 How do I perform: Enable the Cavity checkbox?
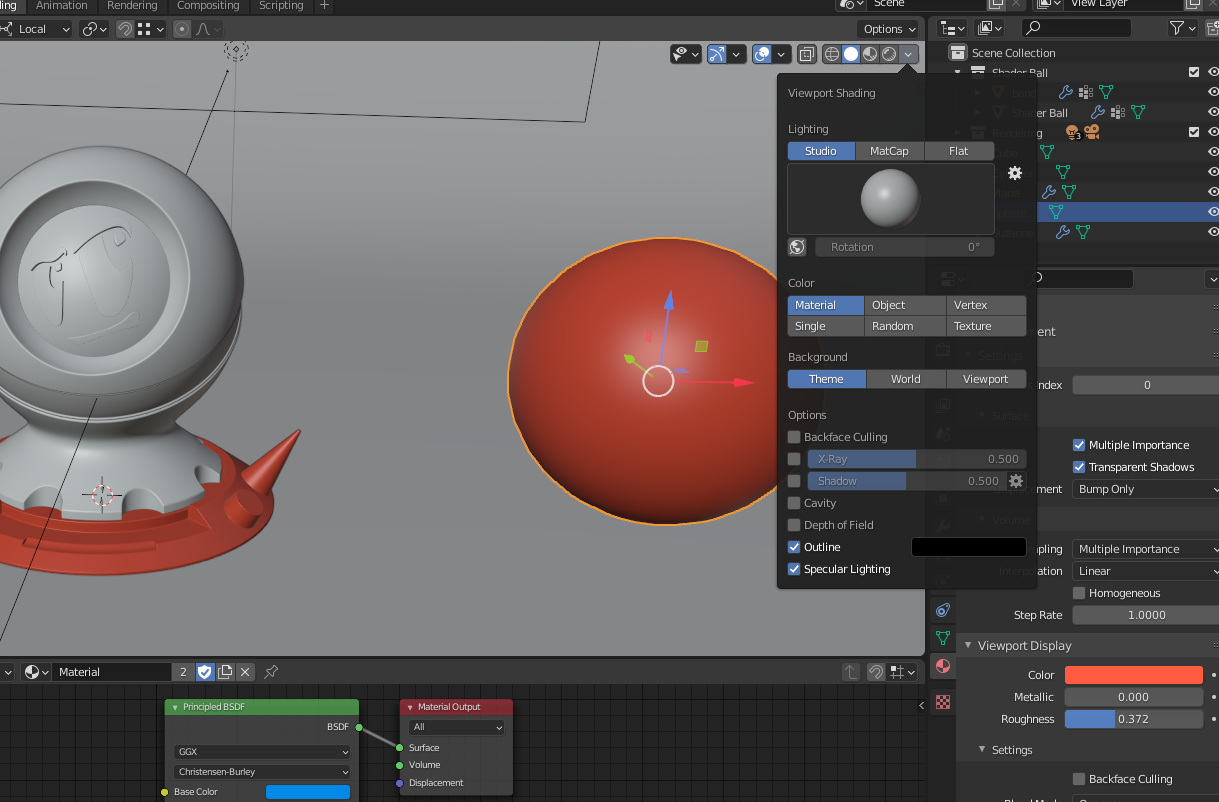(x=794, y=503)
